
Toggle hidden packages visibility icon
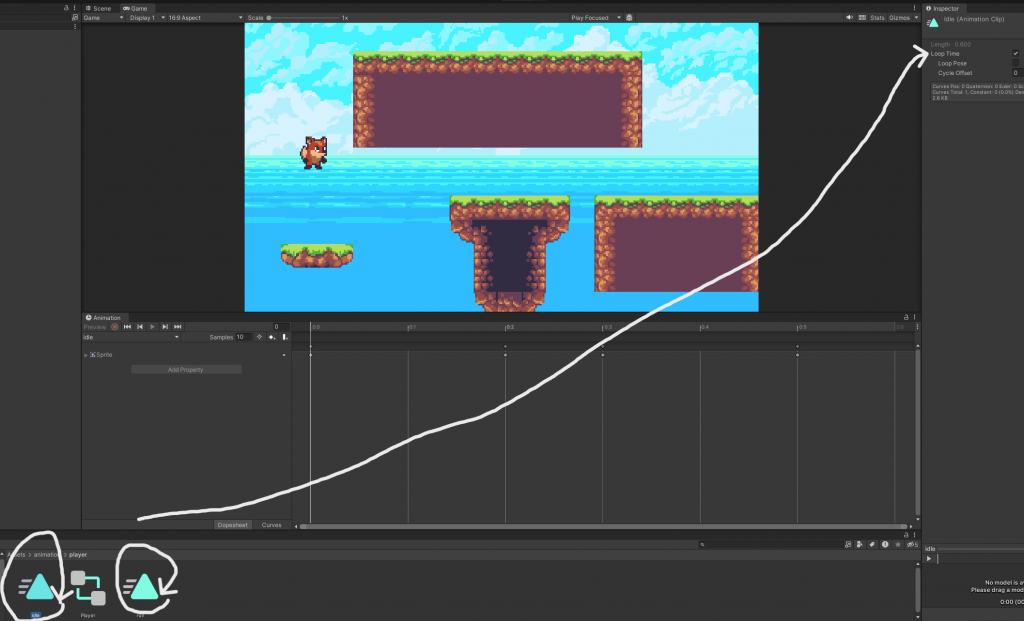(912, 545)
